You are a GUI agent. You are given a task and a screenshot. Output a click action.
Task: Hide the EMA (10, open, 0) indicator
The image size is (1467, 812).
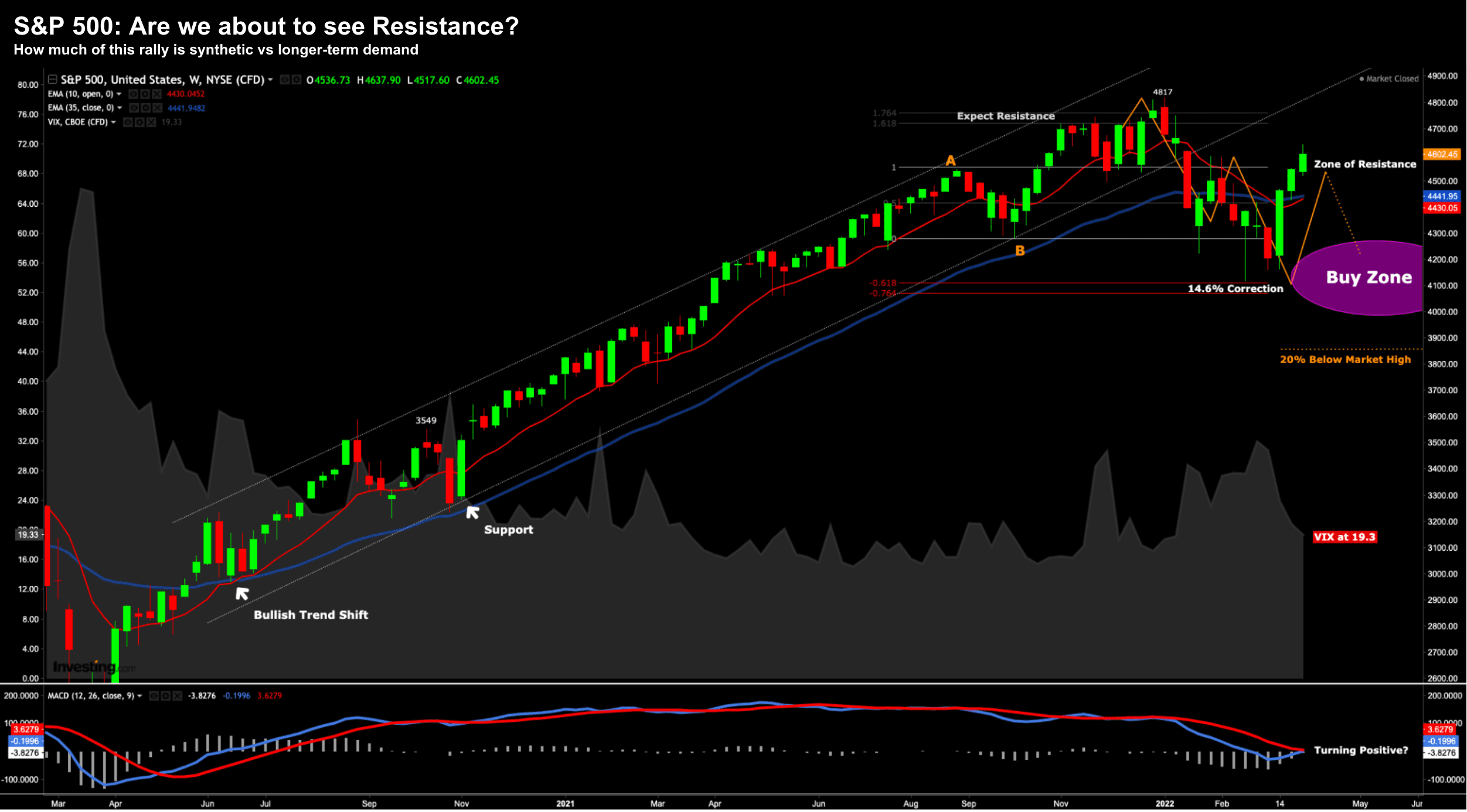pyautogui.click(x=133, y=94)
